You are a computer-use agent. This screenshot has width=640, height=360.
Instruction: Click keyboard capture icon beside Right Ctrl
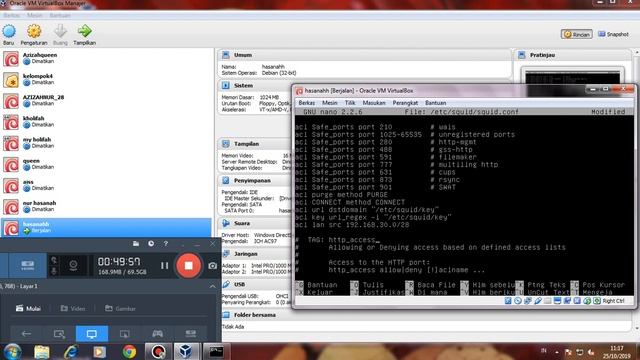pos(597,301)
